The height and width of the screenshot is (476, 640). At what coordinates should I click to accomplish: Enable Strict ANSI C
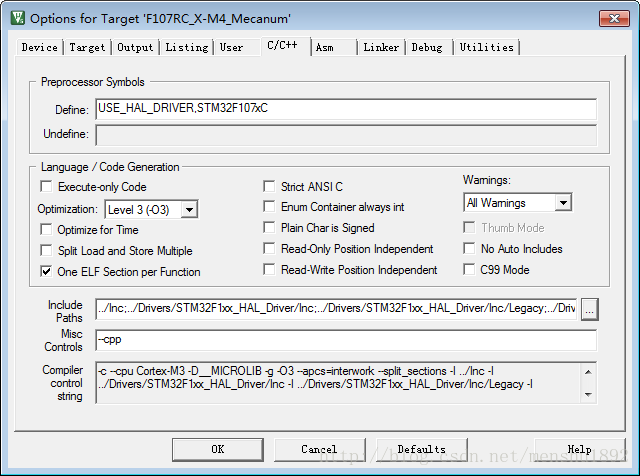pyautogui.click(x=269, y=187)
